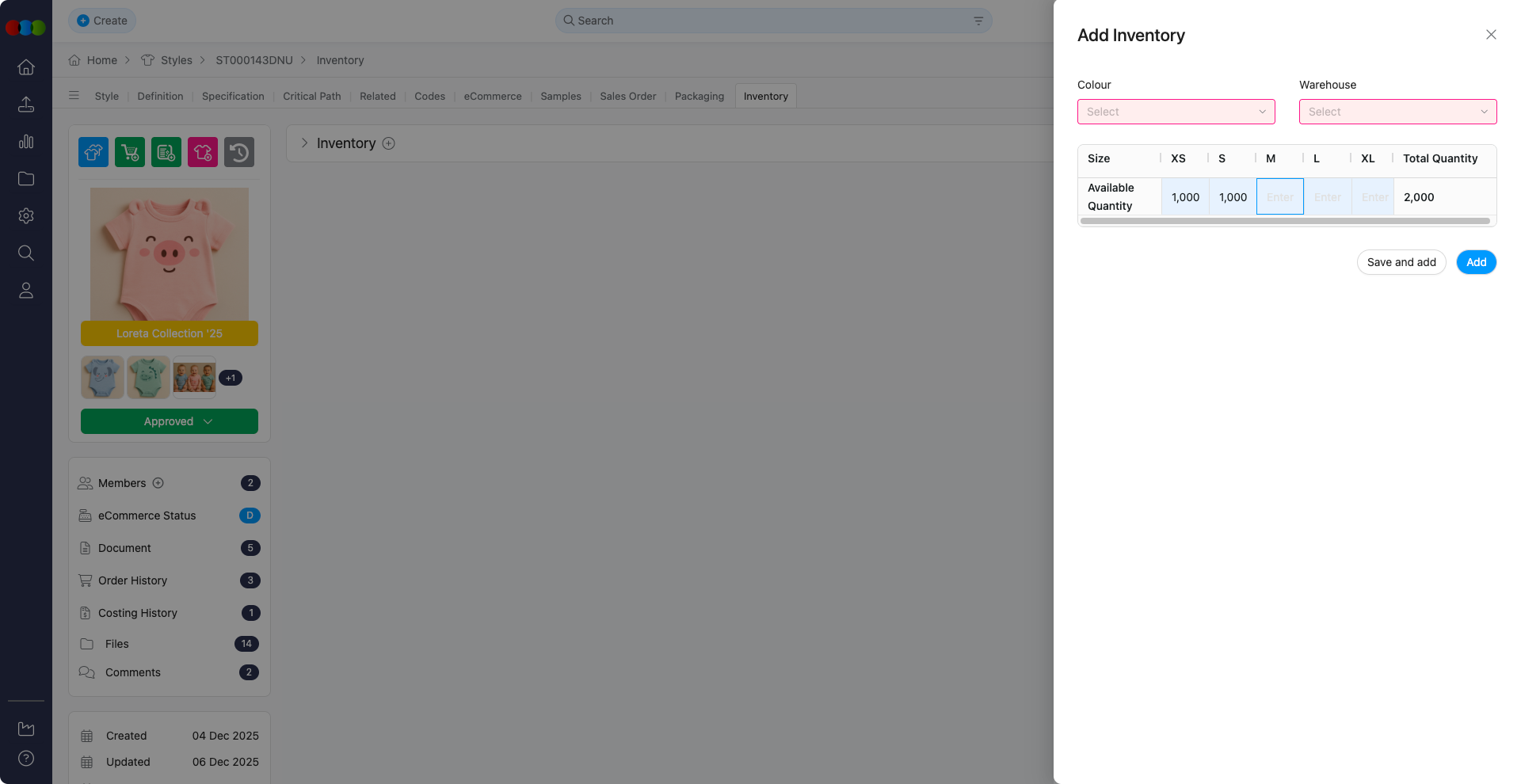The width and height of the screenshot is (1521, 784).
Task: Click the blue shirt style icon
Action: click(93, 152)
